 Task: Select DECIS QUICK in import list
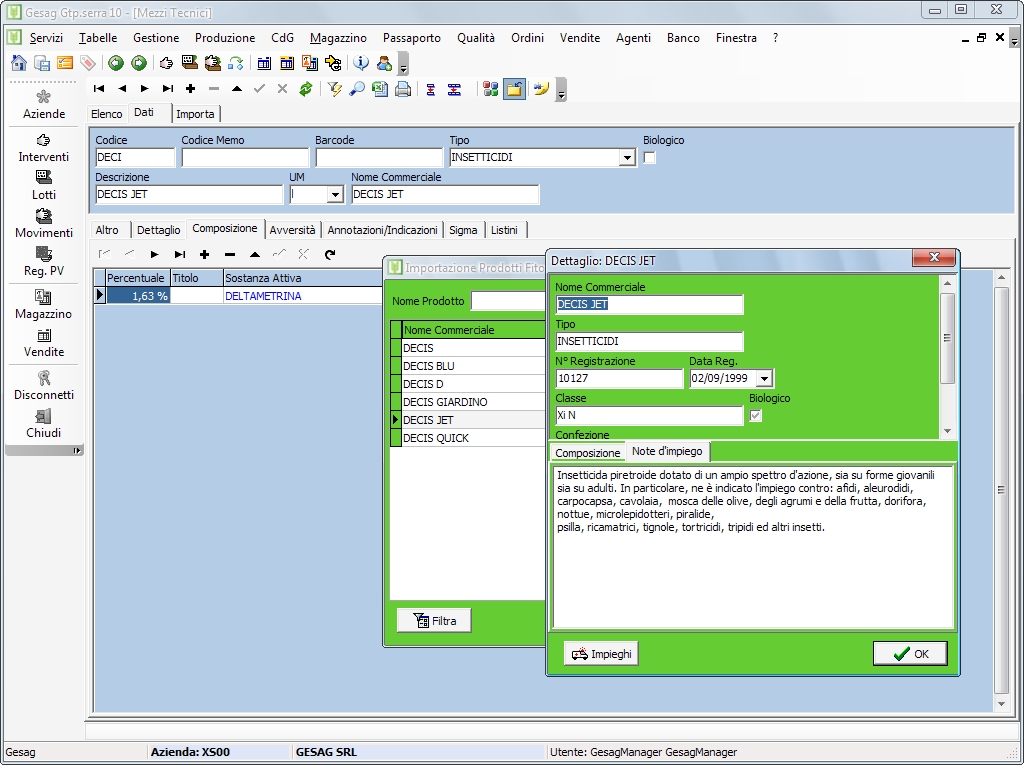pos(473,438)
